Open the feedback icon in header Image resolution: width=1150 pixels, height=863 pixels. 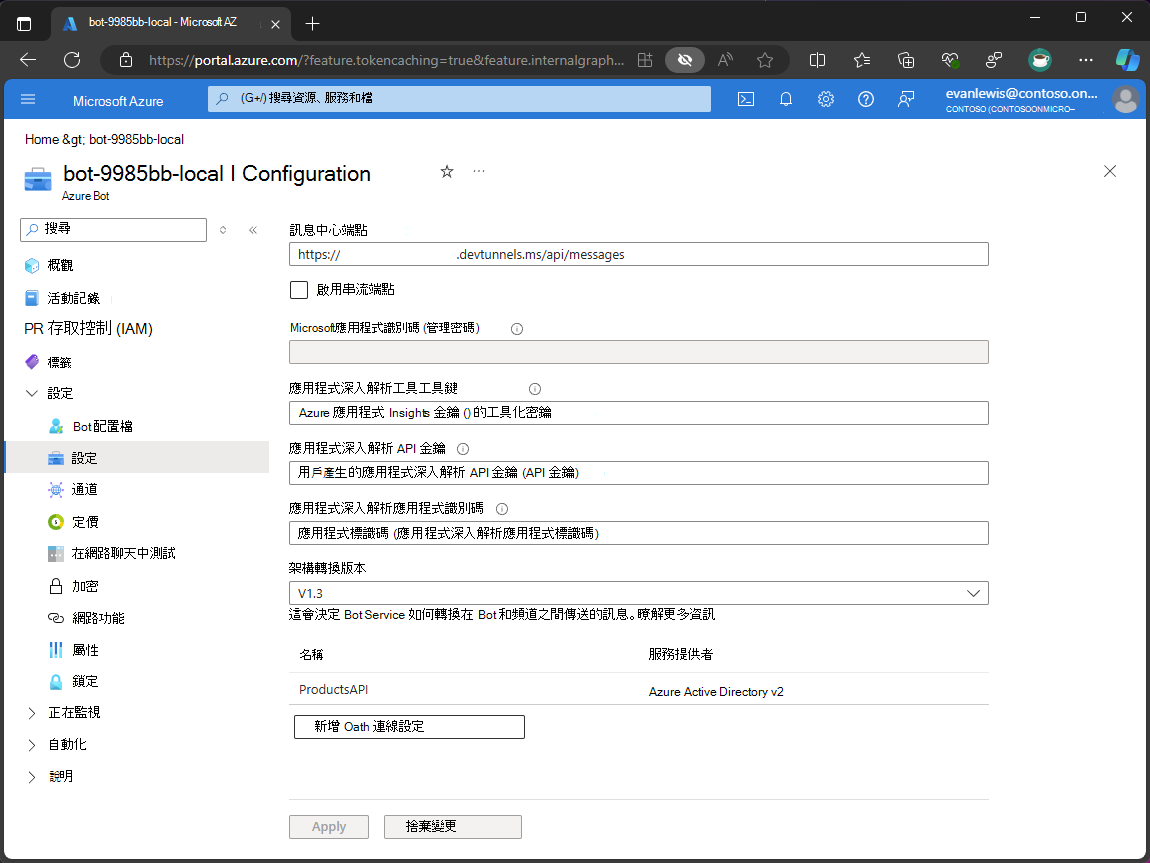click(906, 99)
